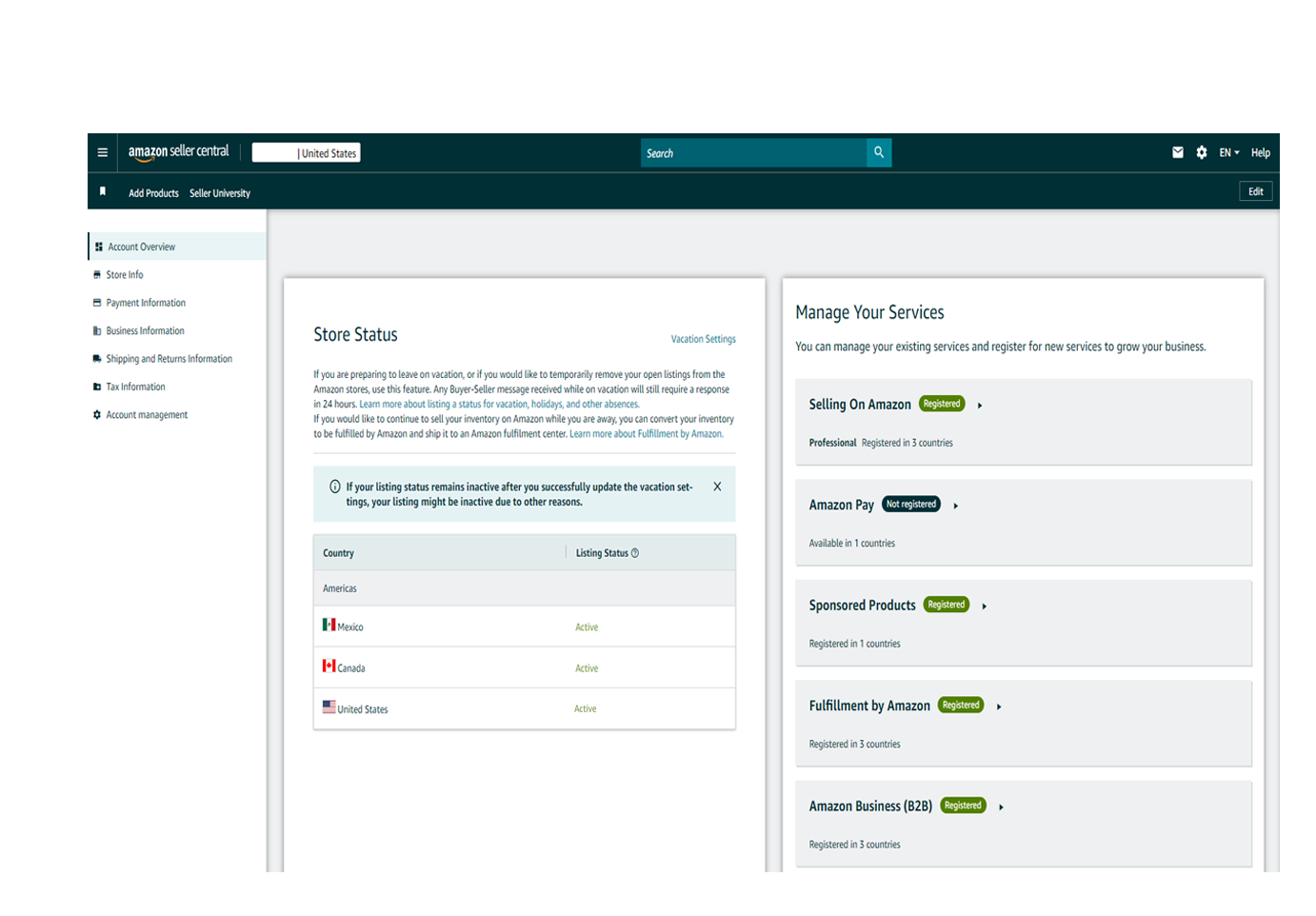Open the settings gear icon
Viewport: 1316px width, 916px height.
[x=1202, y=152]
